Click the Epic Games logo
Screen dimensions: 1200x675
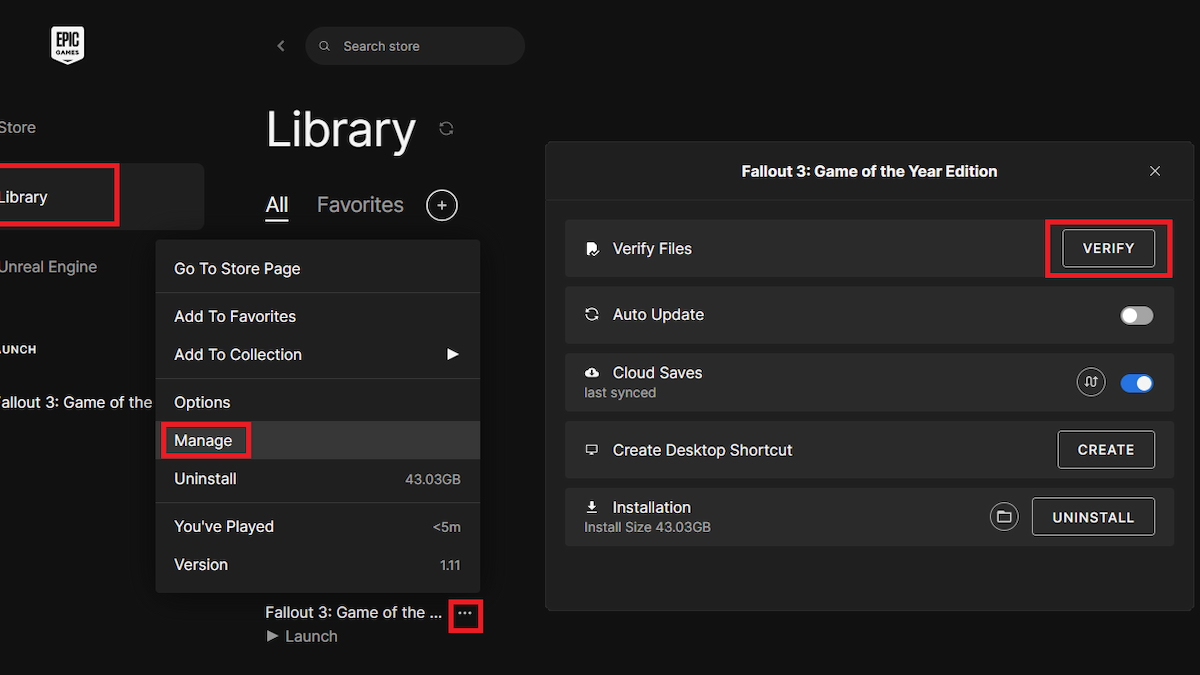tap(68, 45)
